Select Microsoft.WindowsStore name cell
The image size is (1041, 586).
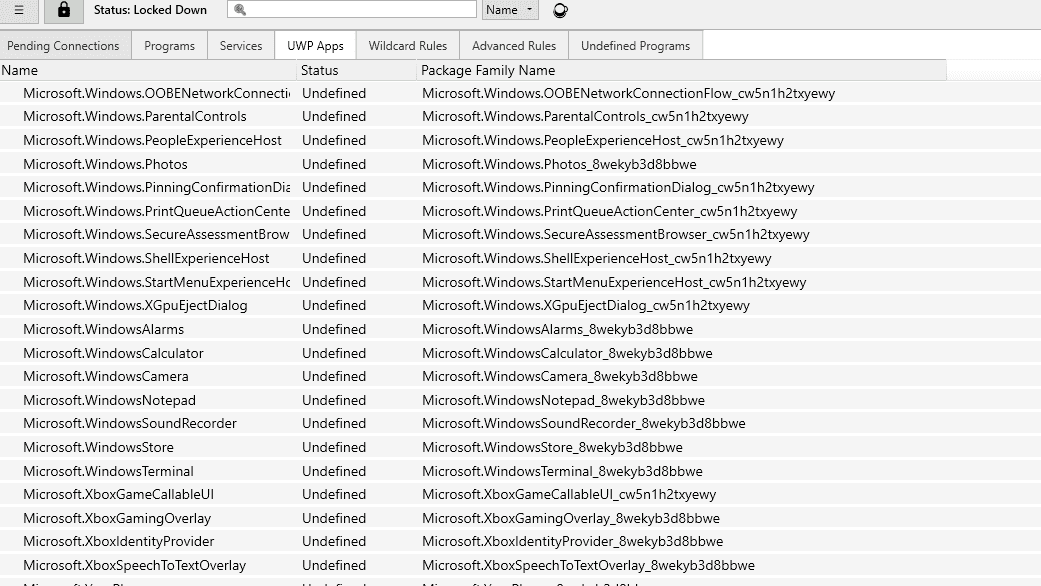pyautogui.click(x=98, y=447)
